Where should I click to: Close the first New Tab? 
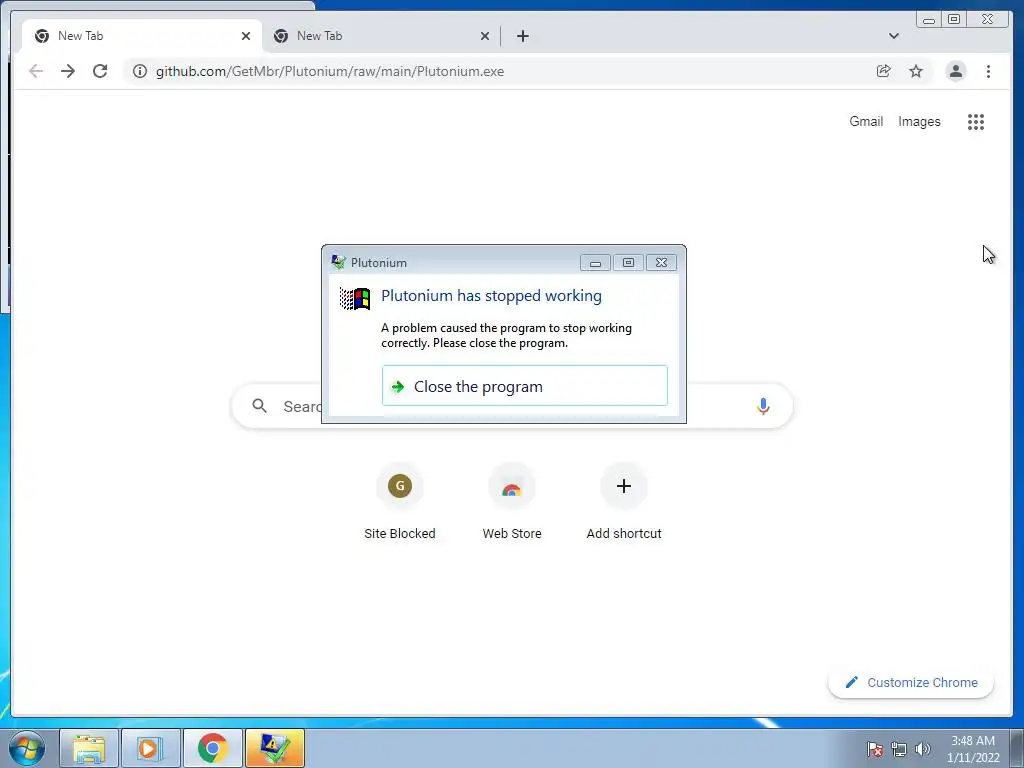click(246, 36)
